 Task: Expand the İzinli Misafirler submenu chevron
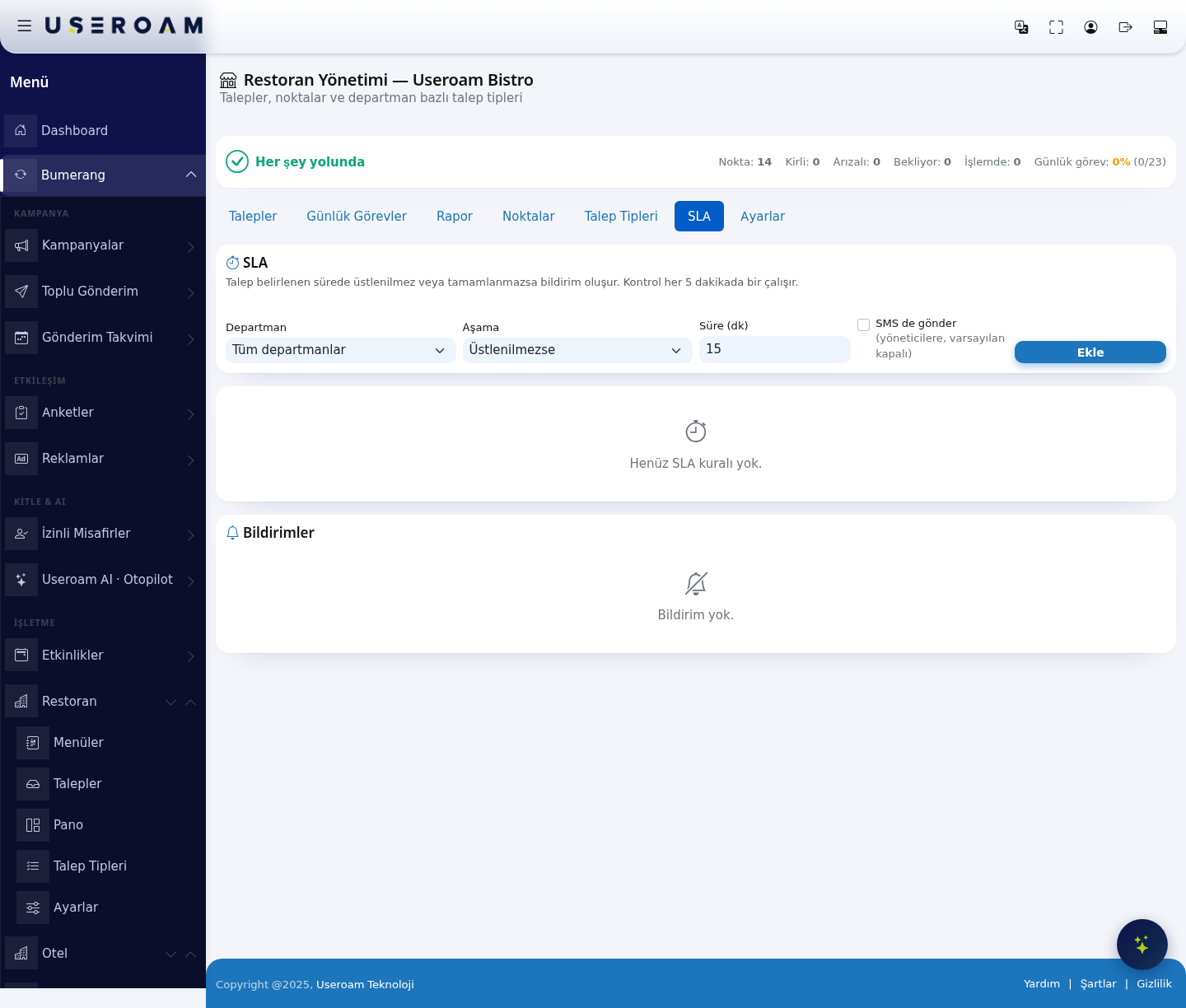[191, 535]
